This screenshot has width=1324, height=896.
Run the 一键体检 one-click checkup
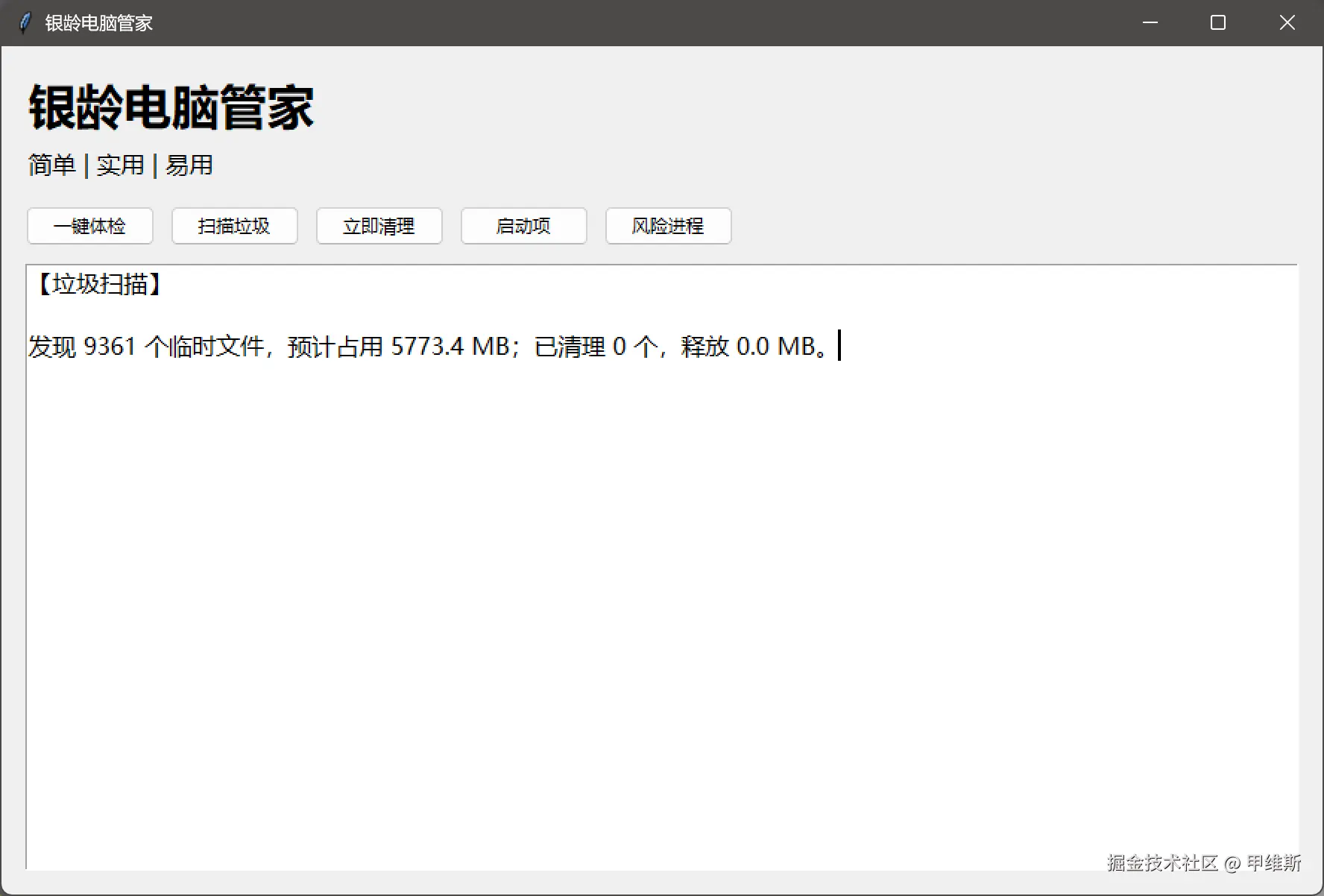tap(90, 226)
